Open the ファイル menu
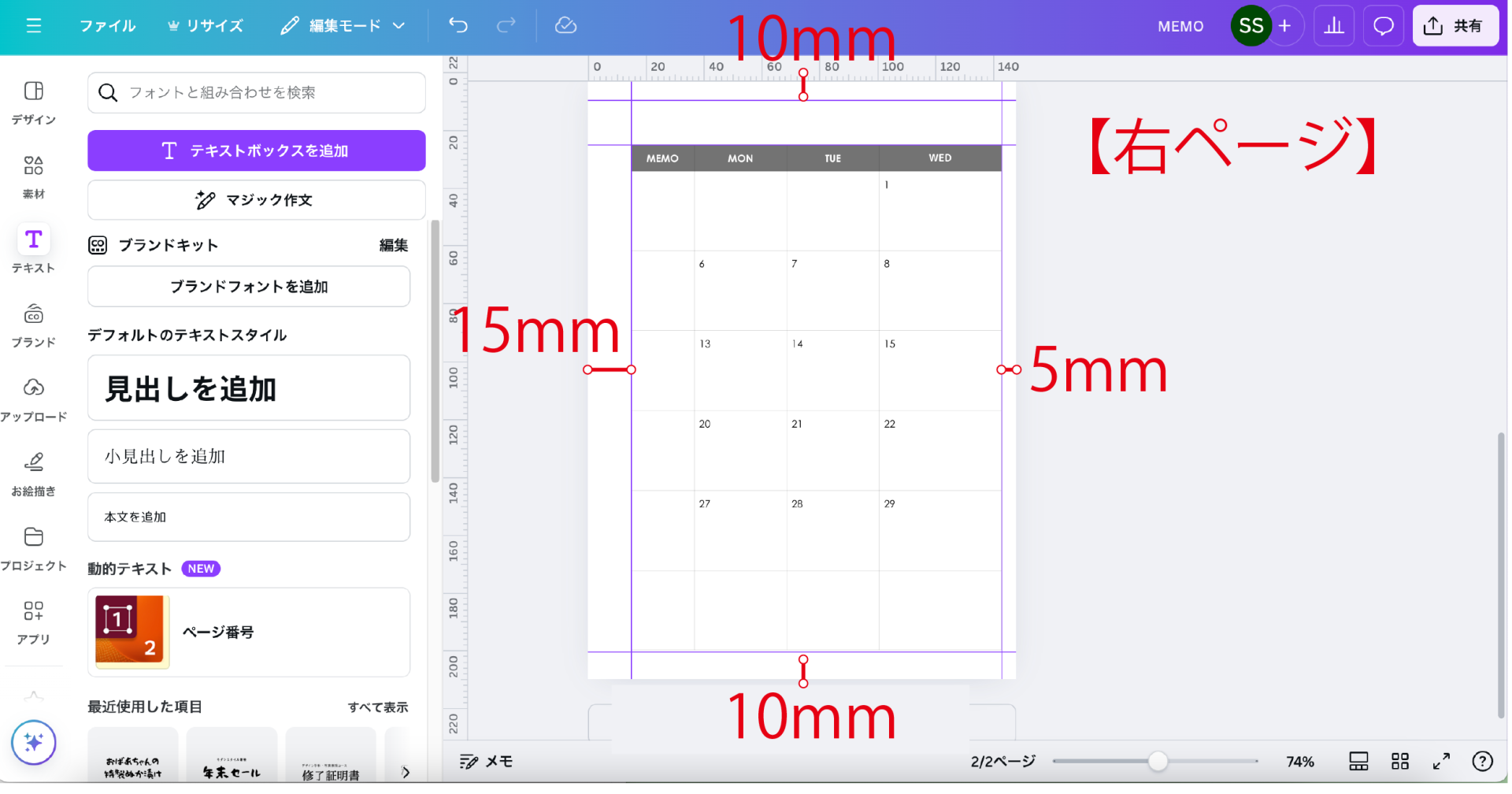 pyautogui.click(x=108, y=26)
